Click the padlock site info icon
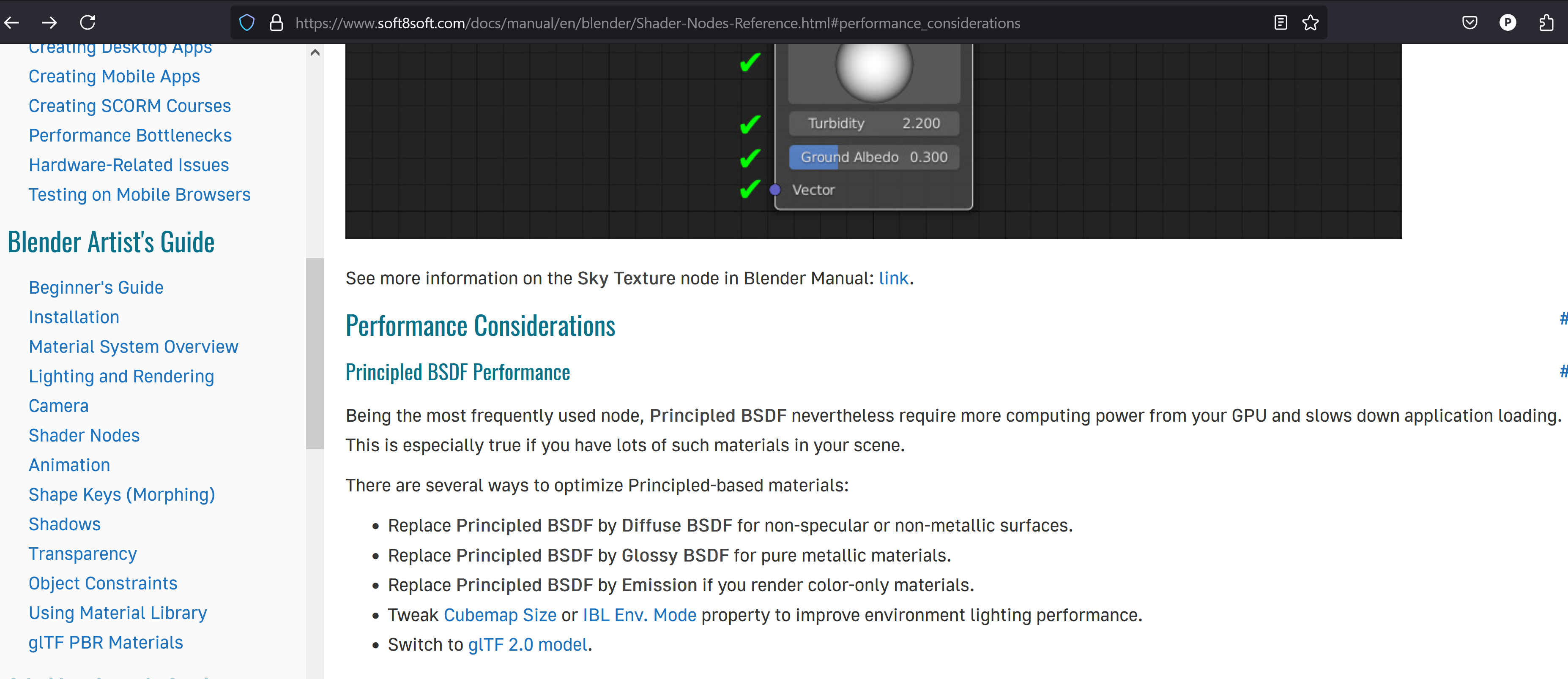 (x=276, y=23)
